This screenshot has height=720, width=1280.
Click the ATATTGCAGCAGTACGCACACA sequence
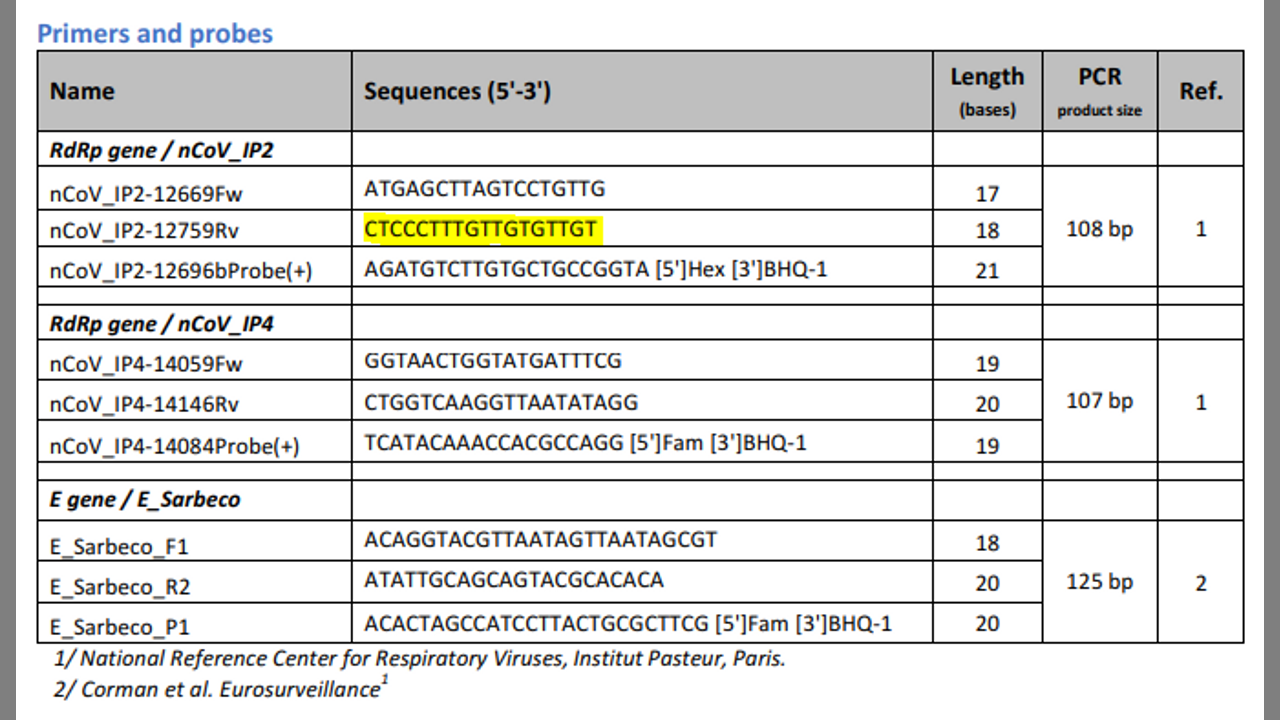[513, 580]
